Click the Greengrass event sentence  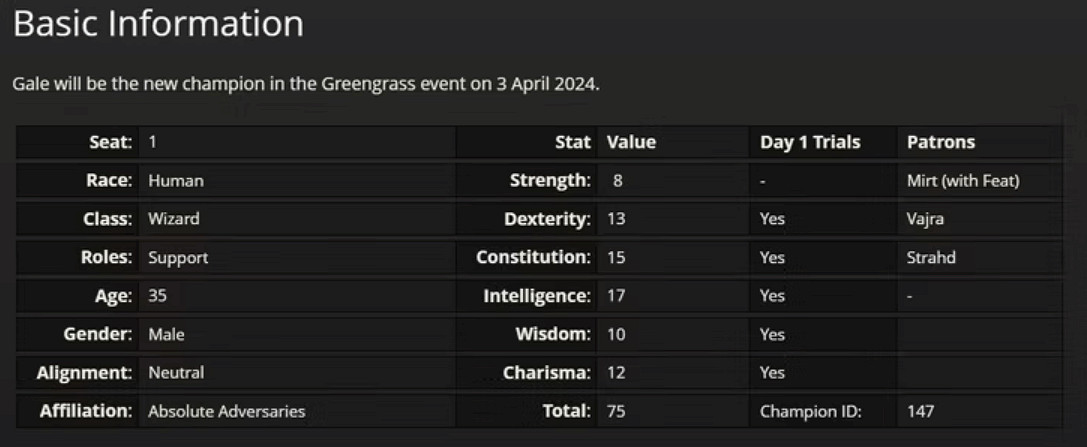click(x=306, y=84)
